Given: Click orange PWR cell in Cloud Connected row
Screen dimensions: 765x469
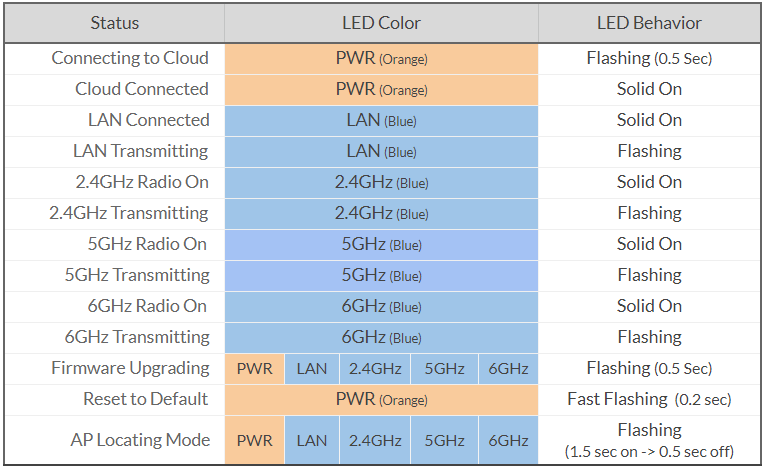Looking at the screenshot, I should [x=381, y=89].
